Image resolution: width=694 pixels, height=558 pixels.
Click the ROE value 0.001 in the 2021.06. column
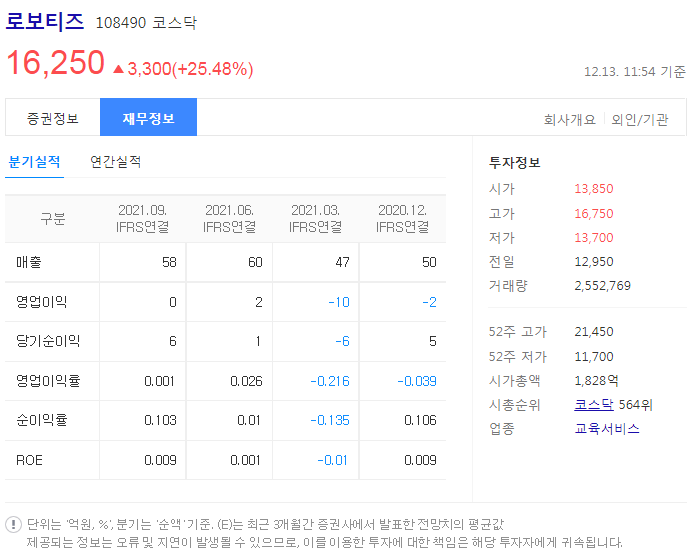pos(246,460)
